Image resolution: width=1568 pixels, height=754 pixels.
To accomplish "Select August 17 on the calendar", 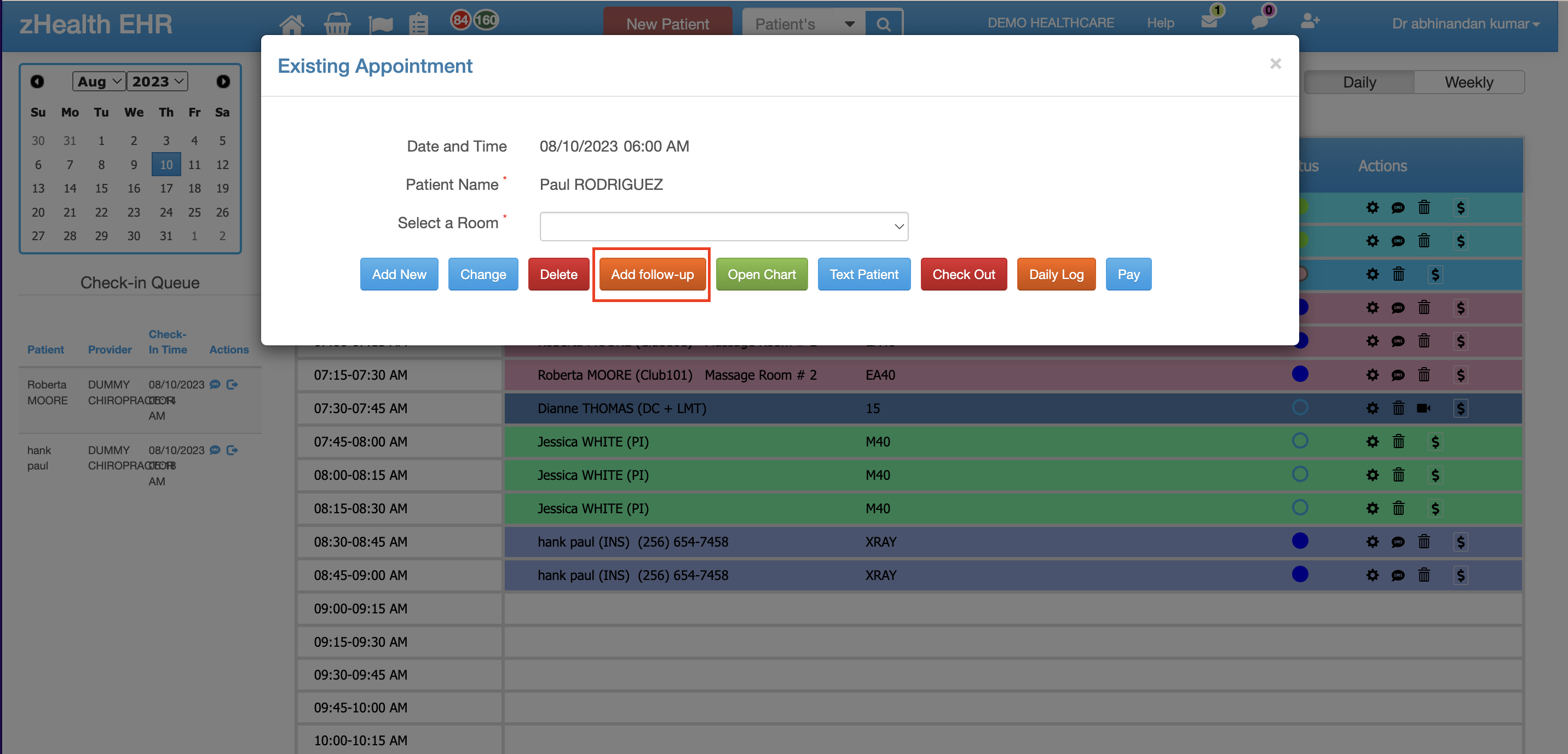I will coord(165,188).
